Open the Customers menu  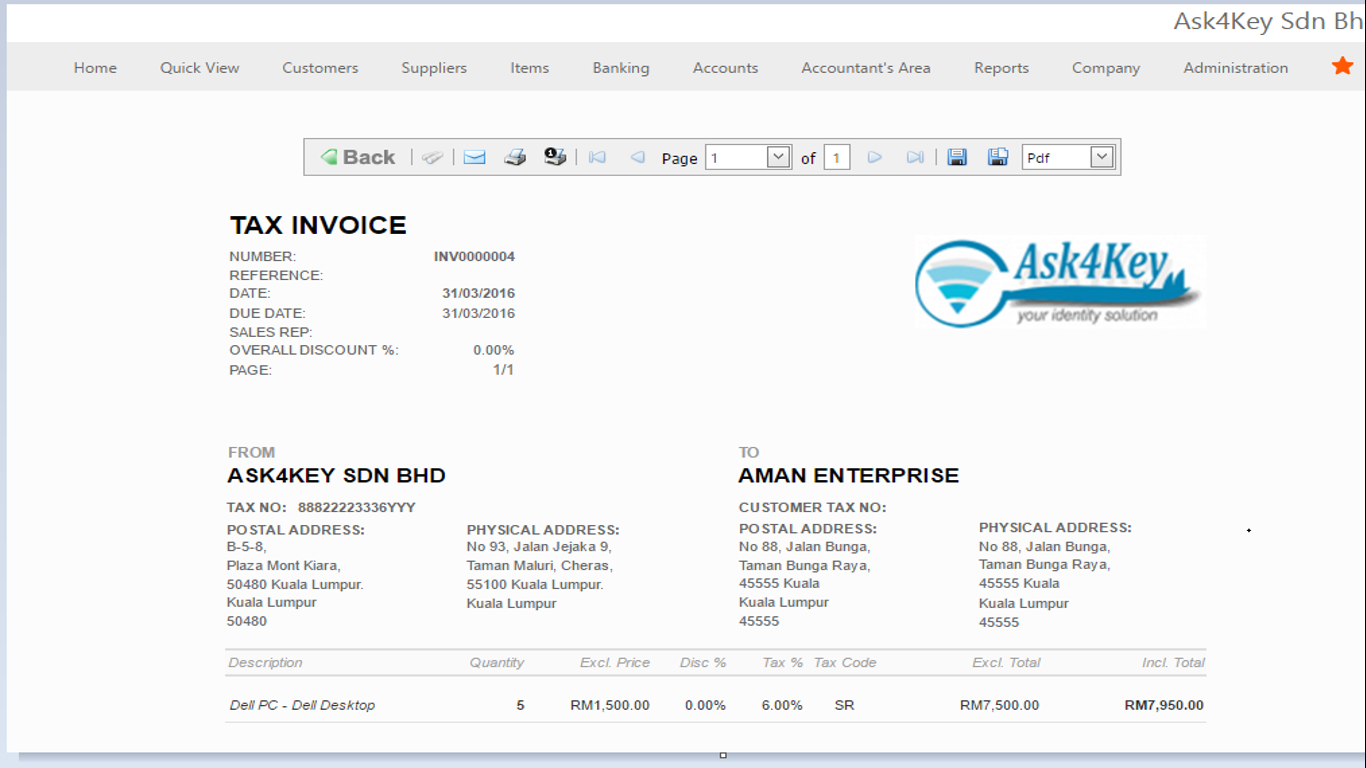[320, 68]
